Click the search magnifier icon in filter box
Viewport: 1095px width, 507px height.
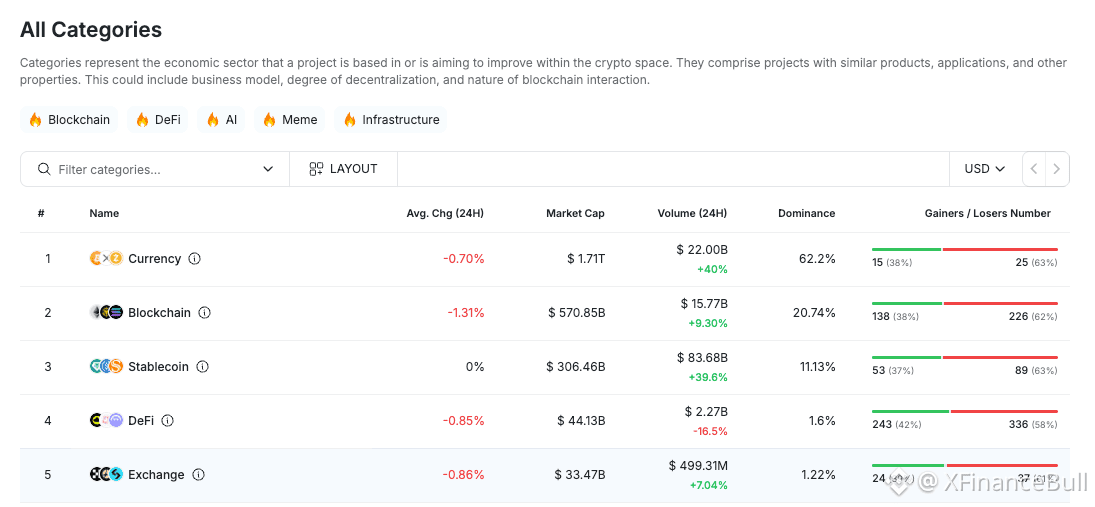44,169
